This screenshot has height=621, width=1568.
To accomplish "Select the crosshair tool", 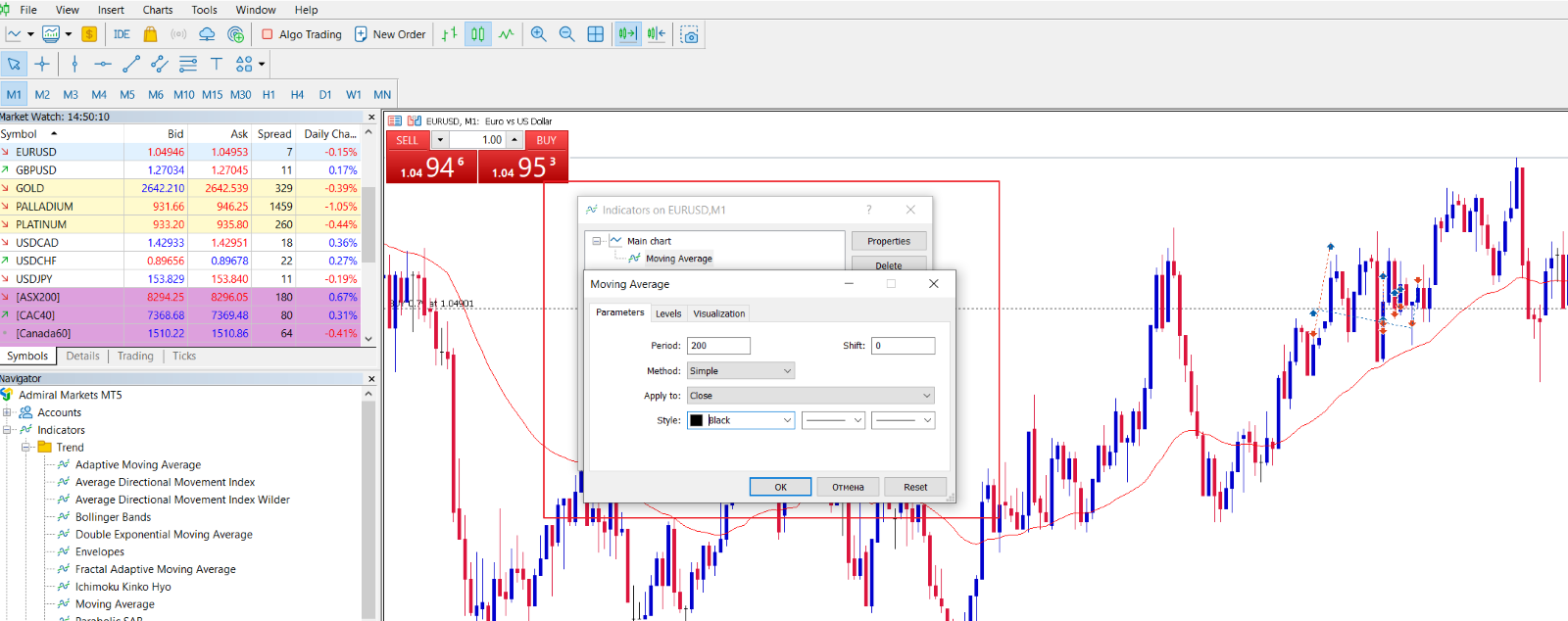I will click(42, 64).
